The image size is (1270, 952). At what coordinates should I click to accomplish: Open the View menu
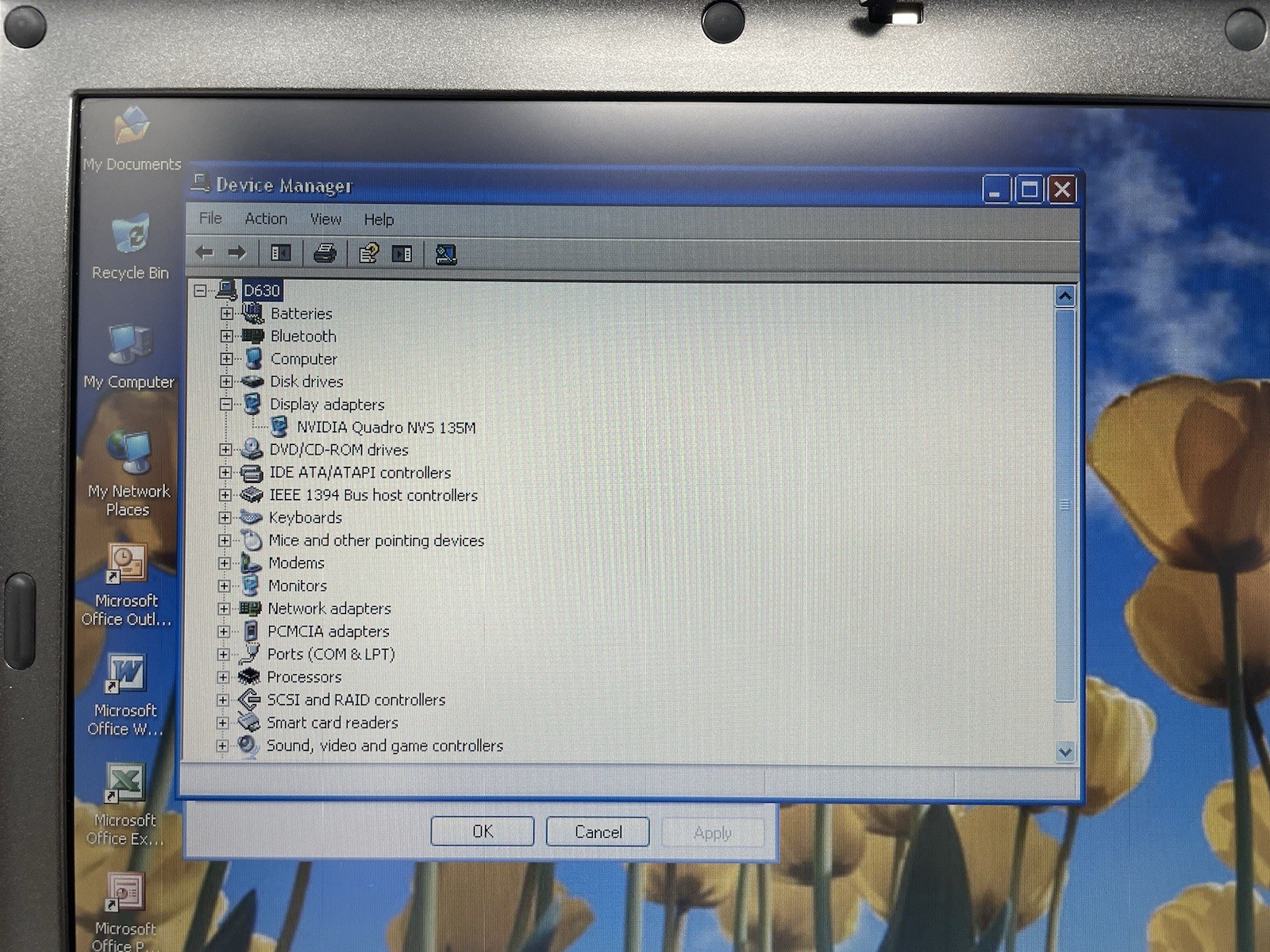325,219
